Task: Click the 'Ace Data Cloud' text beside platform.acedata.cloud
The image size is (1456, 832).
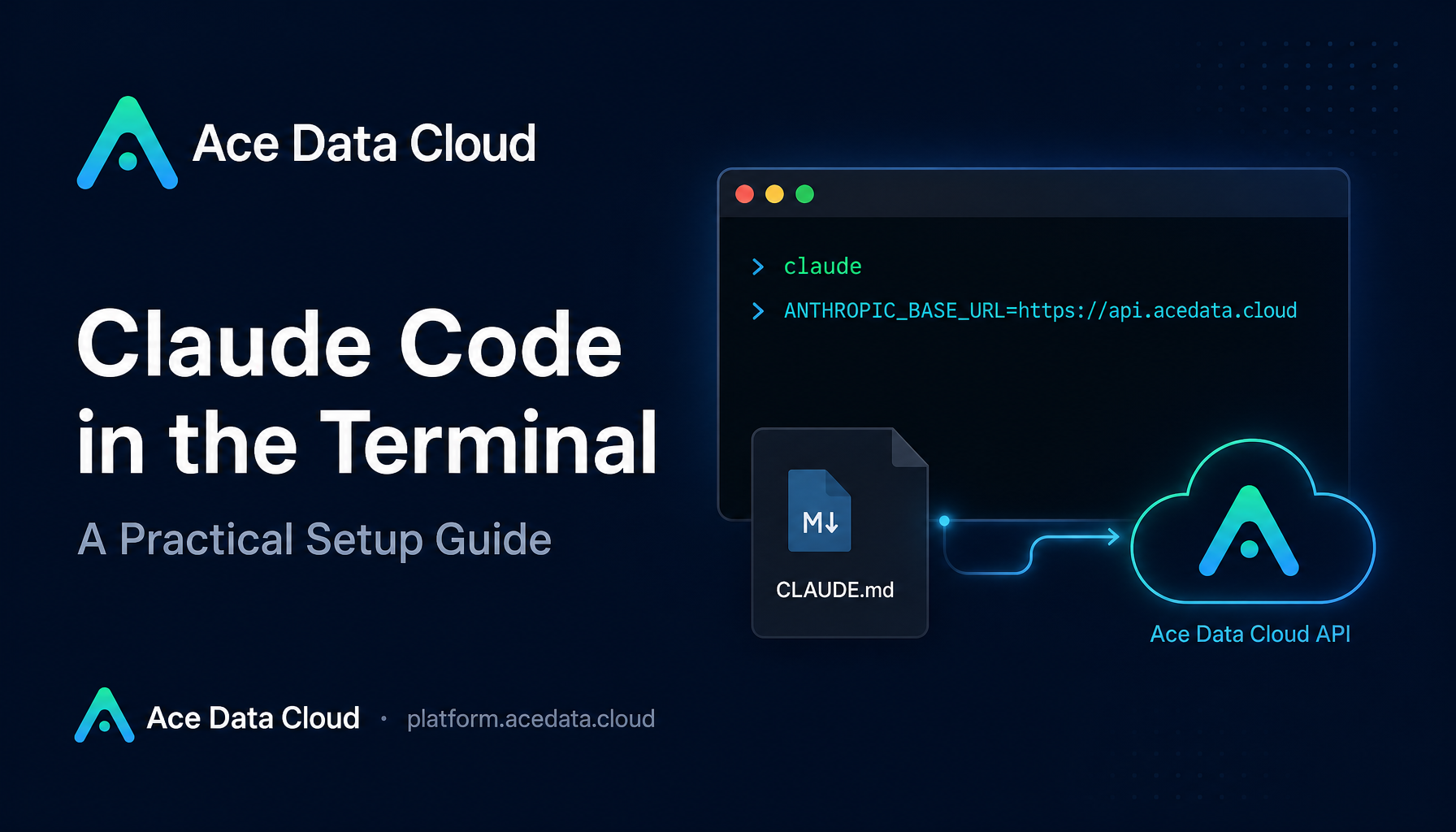Action: [253, 718]
